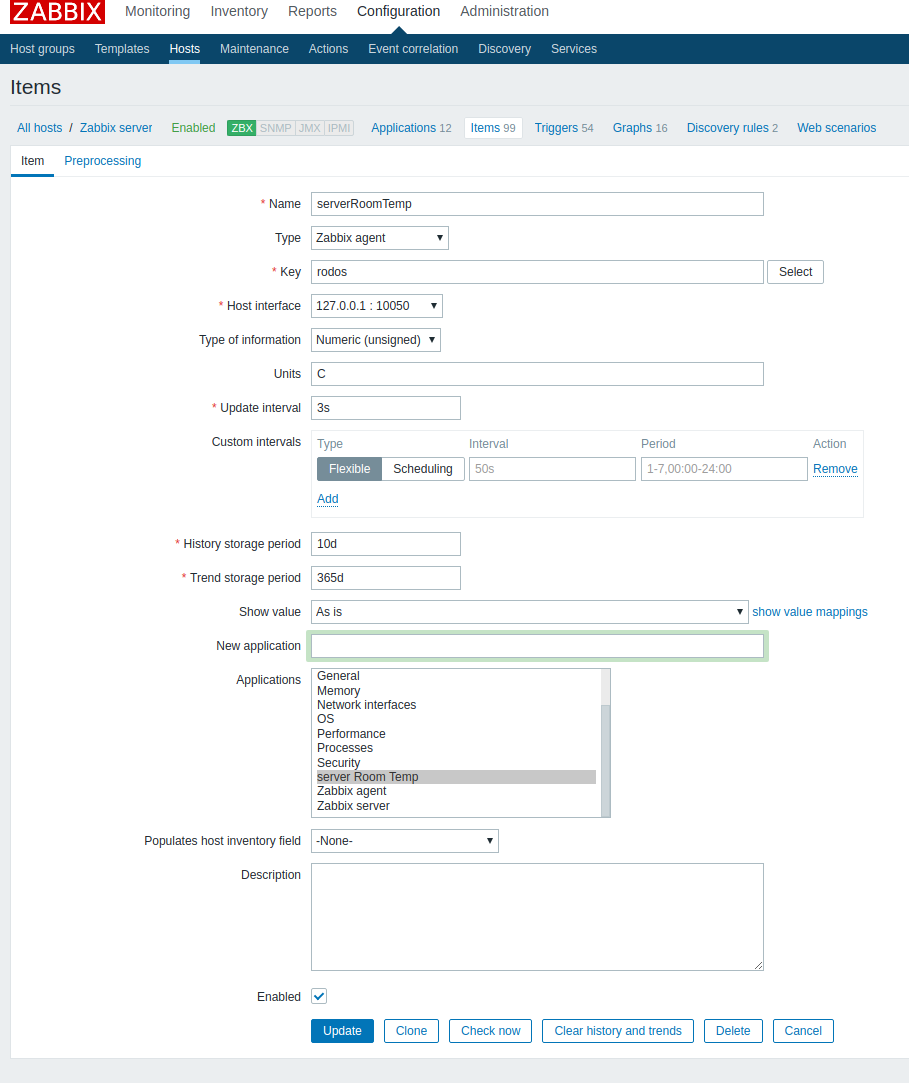
Task: Click the SNMP availability badge
Action: 276,128
